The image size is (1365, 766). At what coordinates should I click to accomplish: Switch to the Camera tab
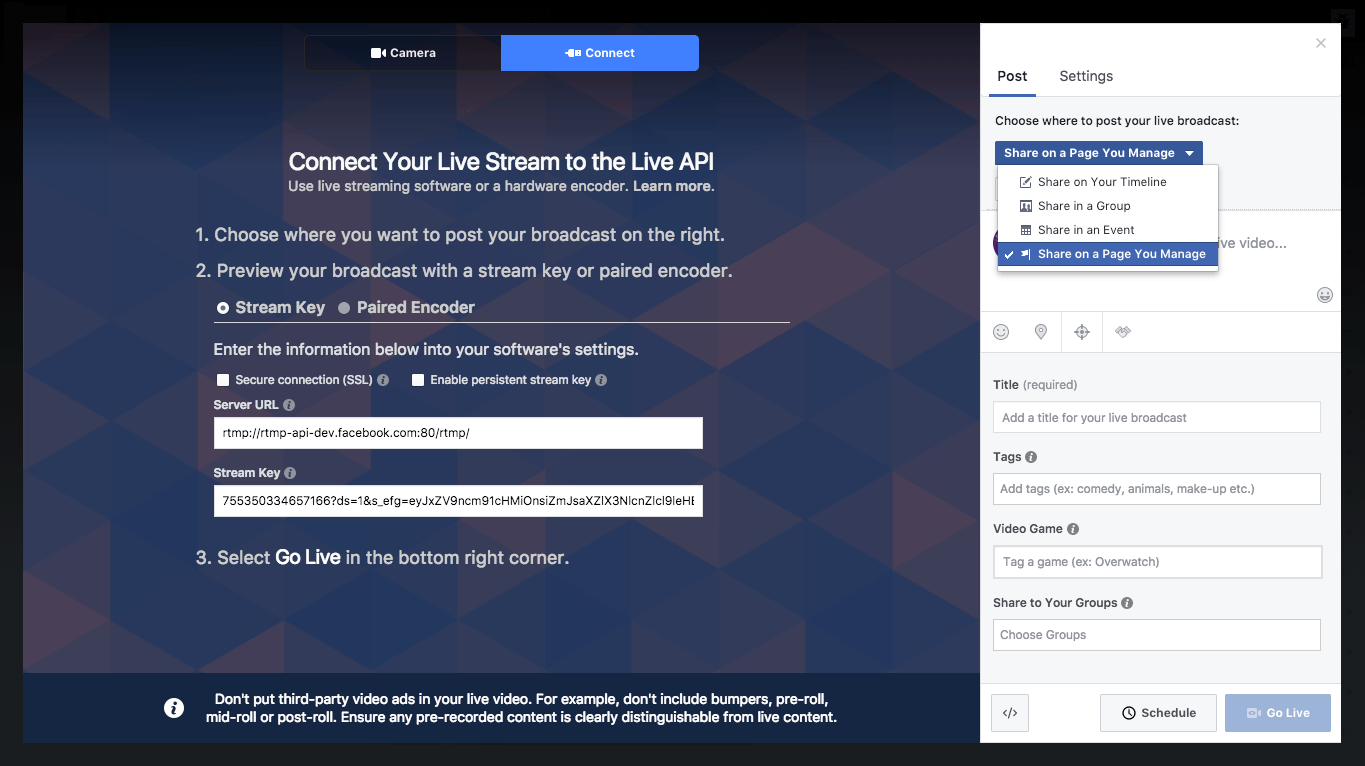403,52
